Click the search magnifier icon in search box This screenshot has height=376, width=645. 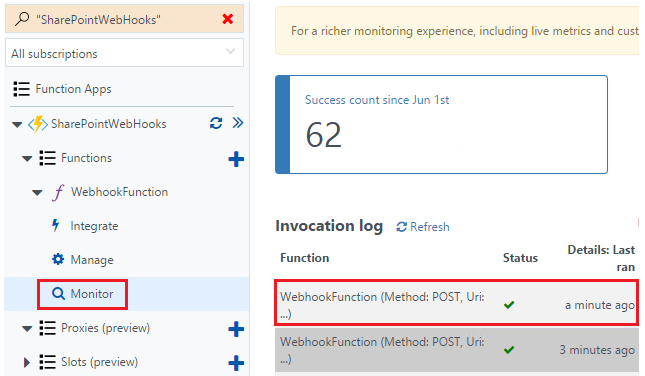(22, 19)
